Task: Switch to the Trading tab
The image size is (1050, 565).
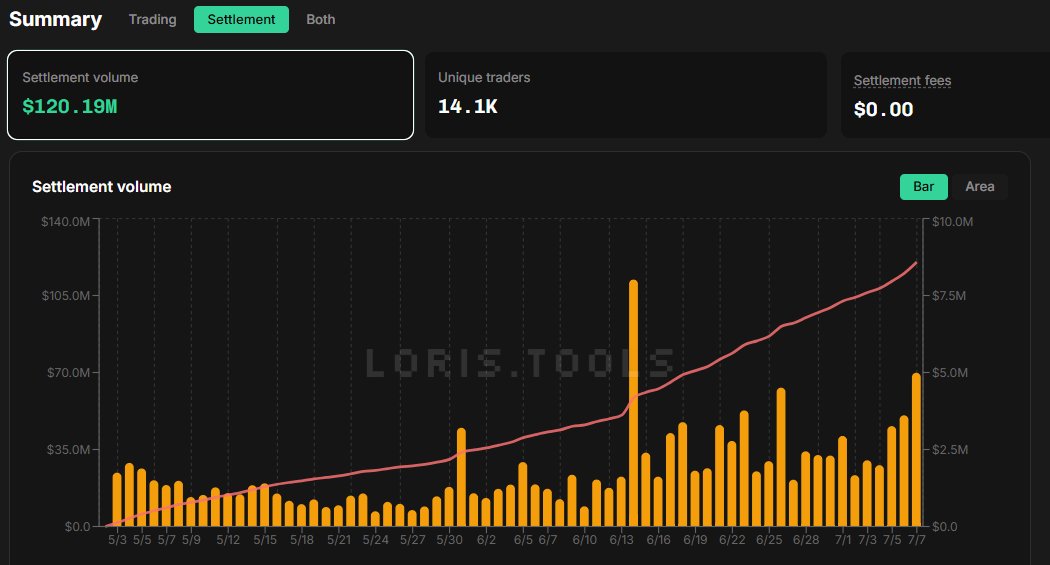Action: (153, 19)
